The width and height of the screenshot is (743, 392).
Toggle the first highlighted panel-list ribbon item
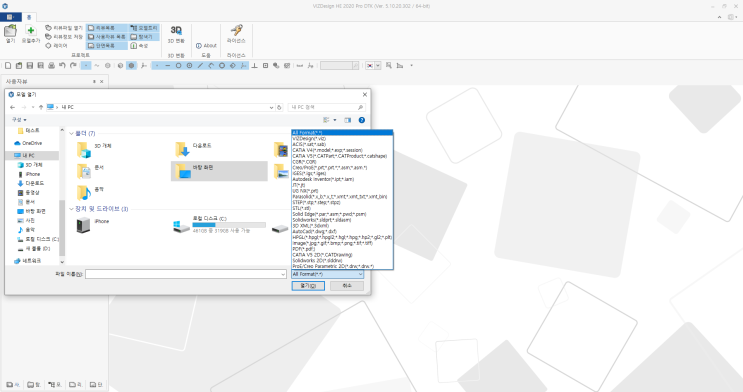107,28
